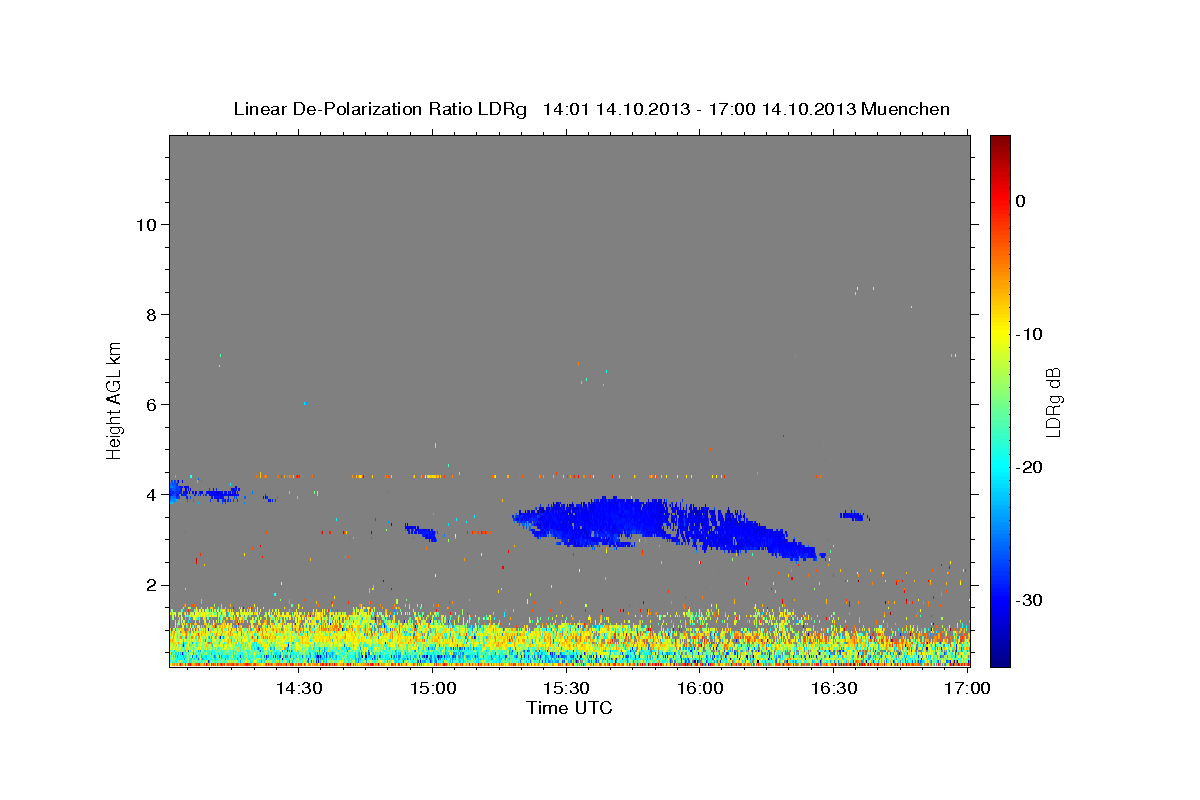The width and height of the screenshot is (1200, 800).
Task: Click the colorbar value -20
Action: [1028, 467]
